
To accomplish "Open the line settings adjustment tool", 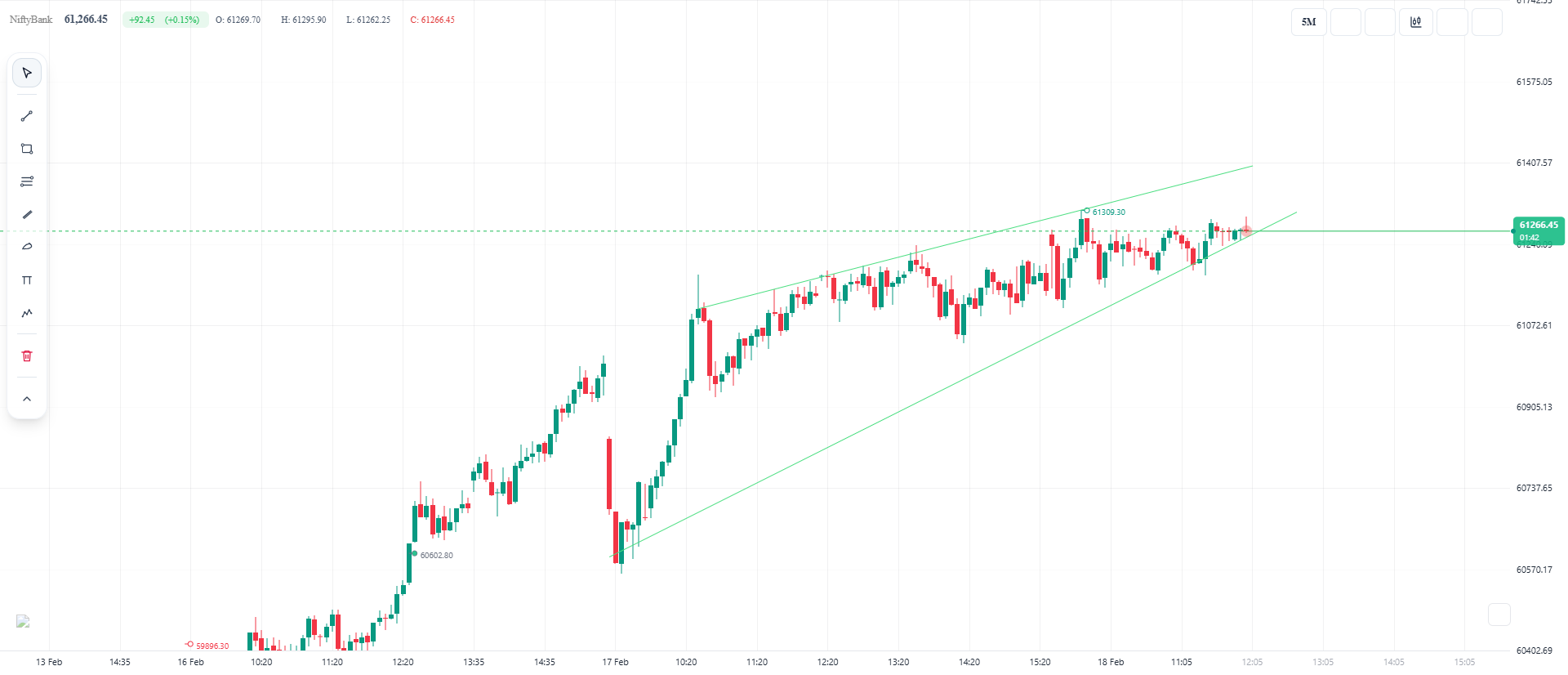I will 27,181.
